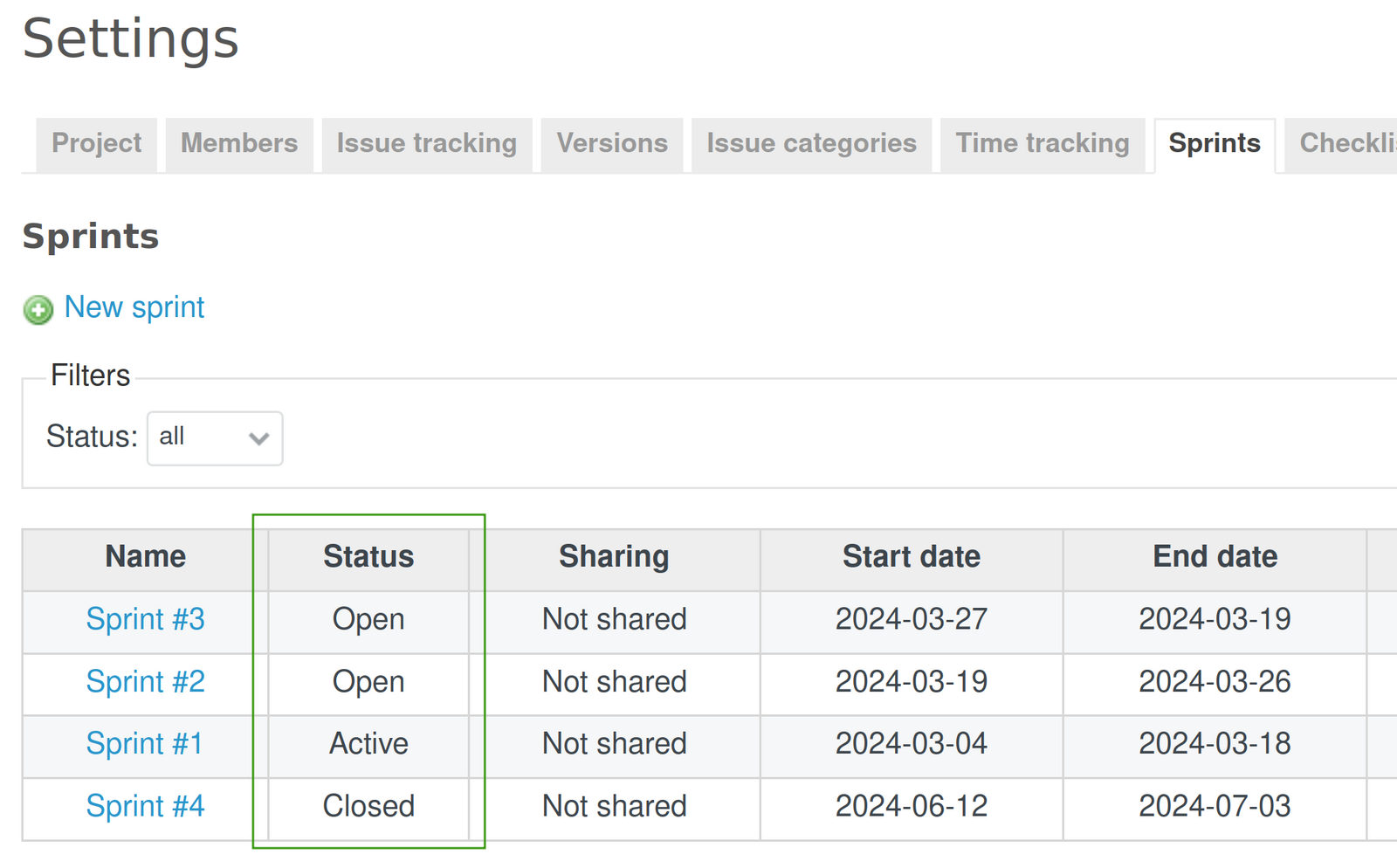1397x868 pixels.
Task: Click the Status column header
Action: [x=368, y=556]
